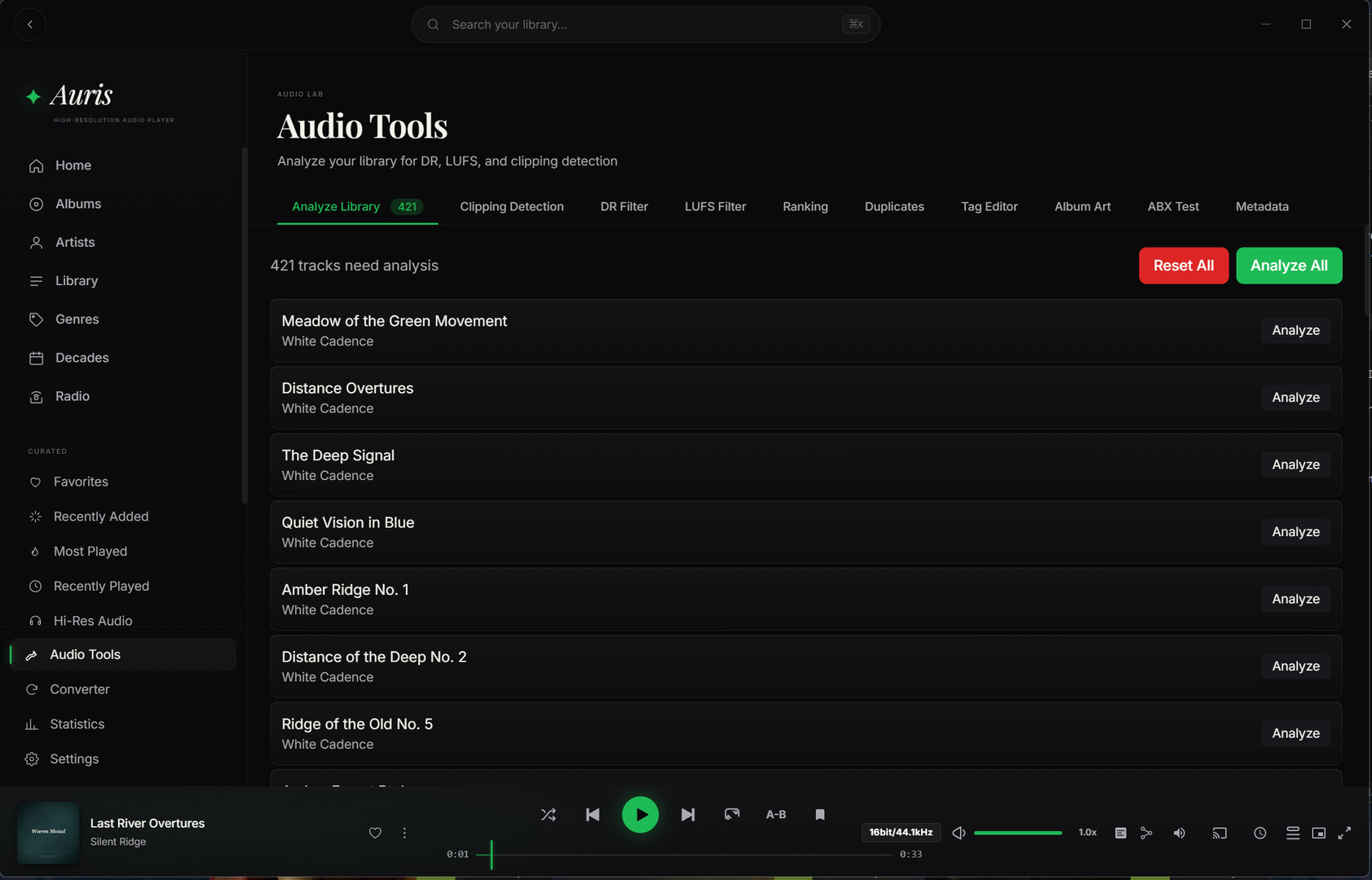Favorite Last River Overtures with heart icon
The image size is (1372, 880).
coord(375,833)
